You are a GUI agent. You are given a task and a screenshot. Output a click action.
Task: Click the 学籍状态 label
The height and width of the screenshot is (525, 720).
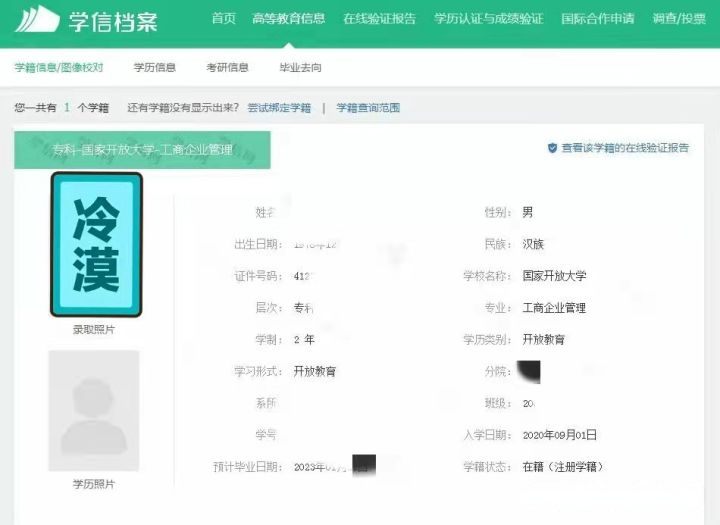coord(487,467)
